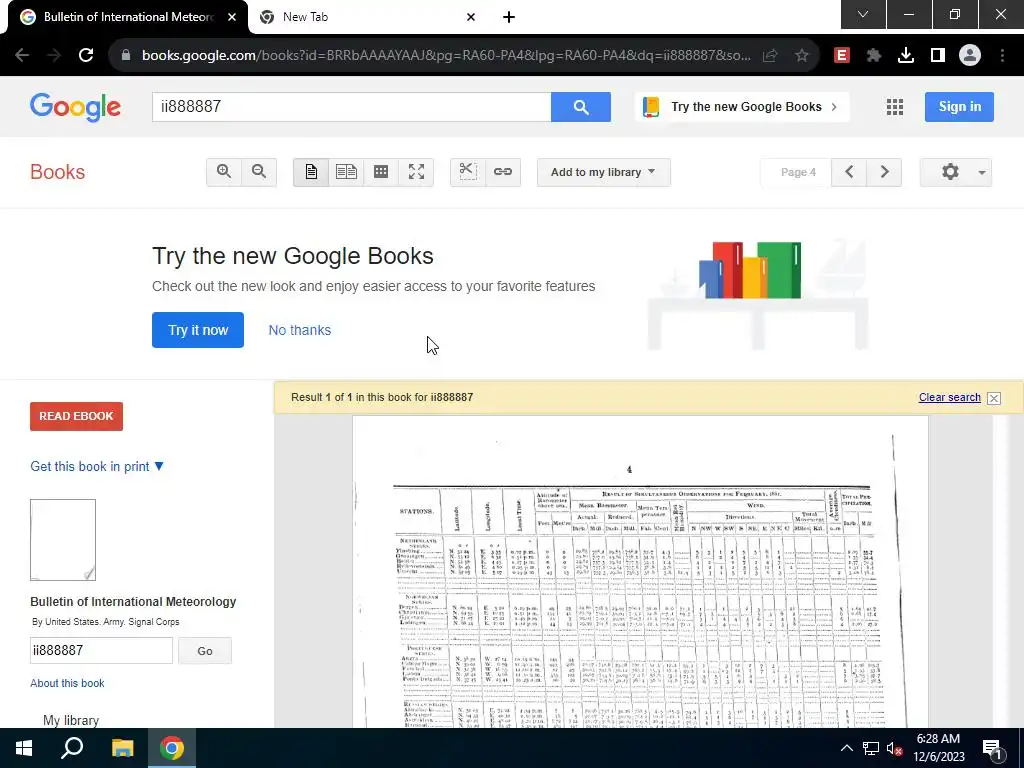Bookmark this page with star

point(802,56)
